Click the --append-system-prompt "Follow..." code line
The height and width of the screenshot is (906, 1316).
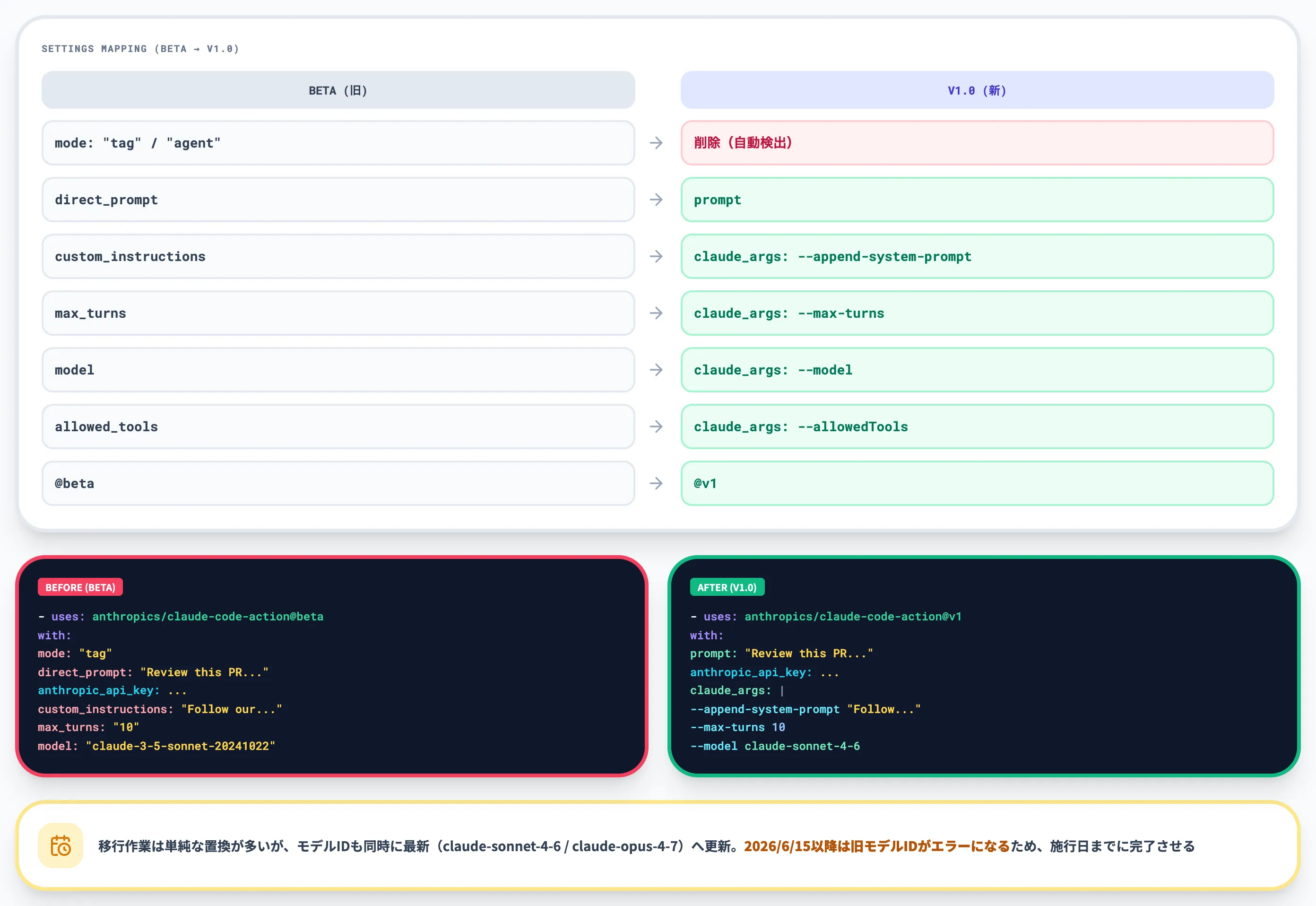pyautogui.click(x=805, y=709)
